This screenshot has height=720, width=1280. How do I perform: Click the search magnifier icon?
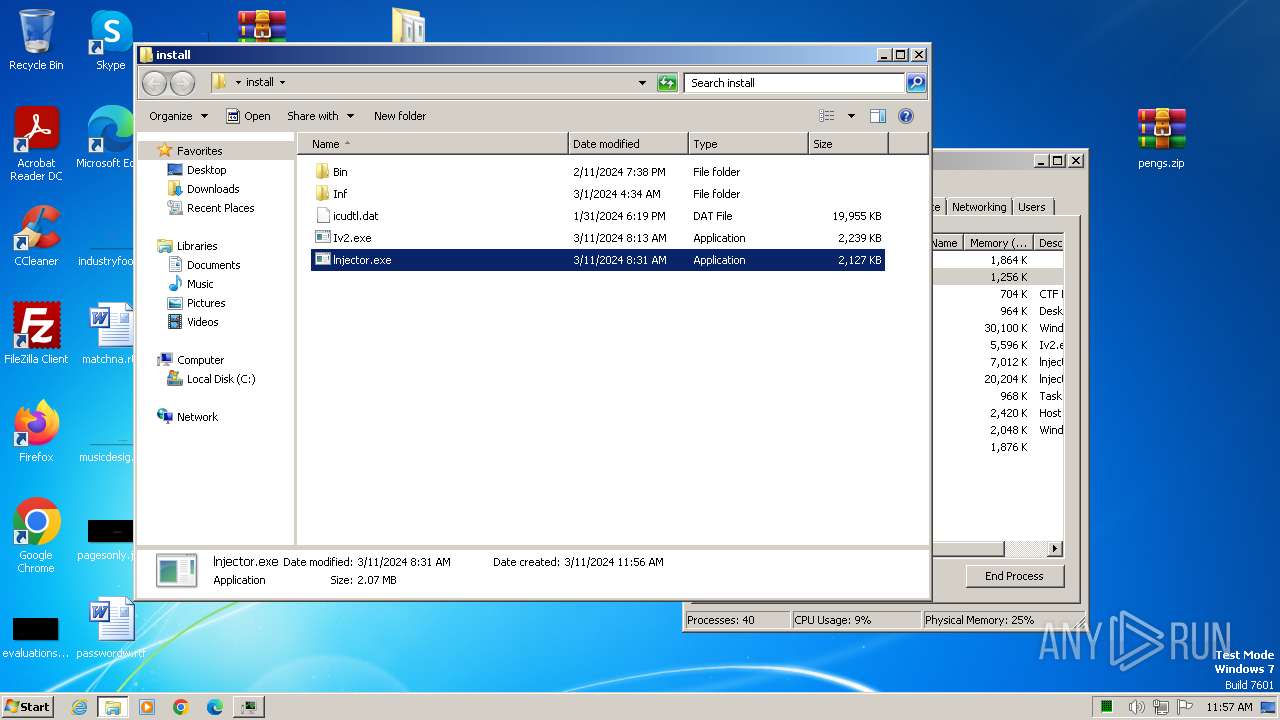(915, 83)
